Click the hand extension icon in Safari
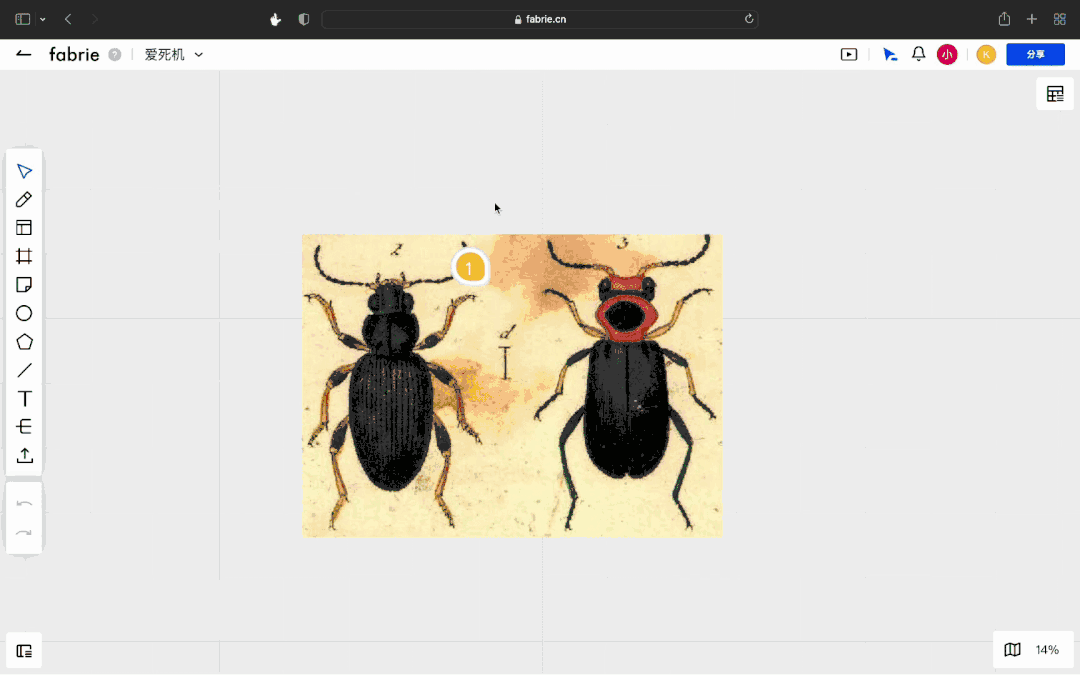The height and width of the screenshot is (675, 1080). pyautogui.click(x=276, y=19)
